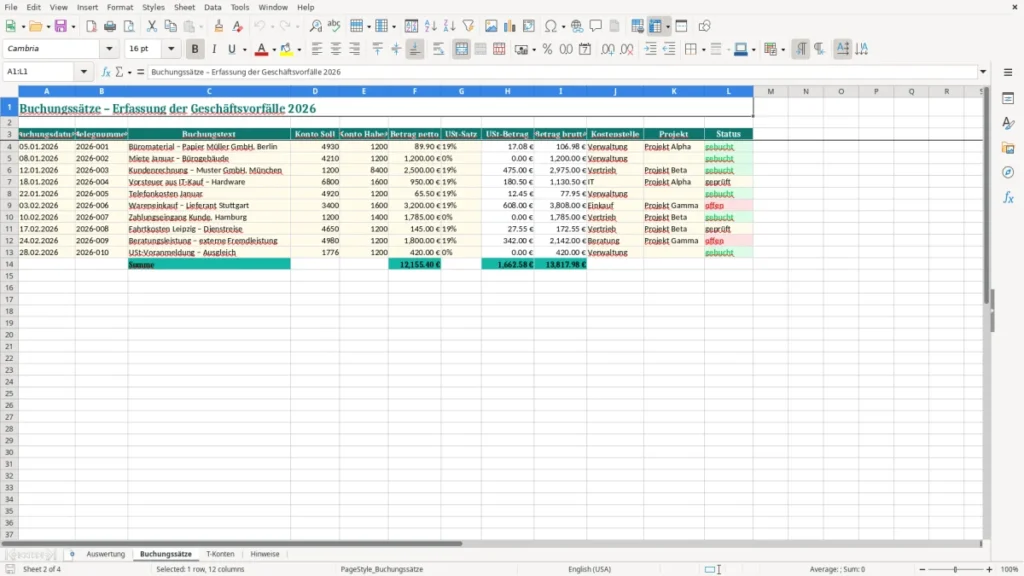Open the Function Wizard fx icon
This screenshot has height=576, width=1024.
point(106,72)
